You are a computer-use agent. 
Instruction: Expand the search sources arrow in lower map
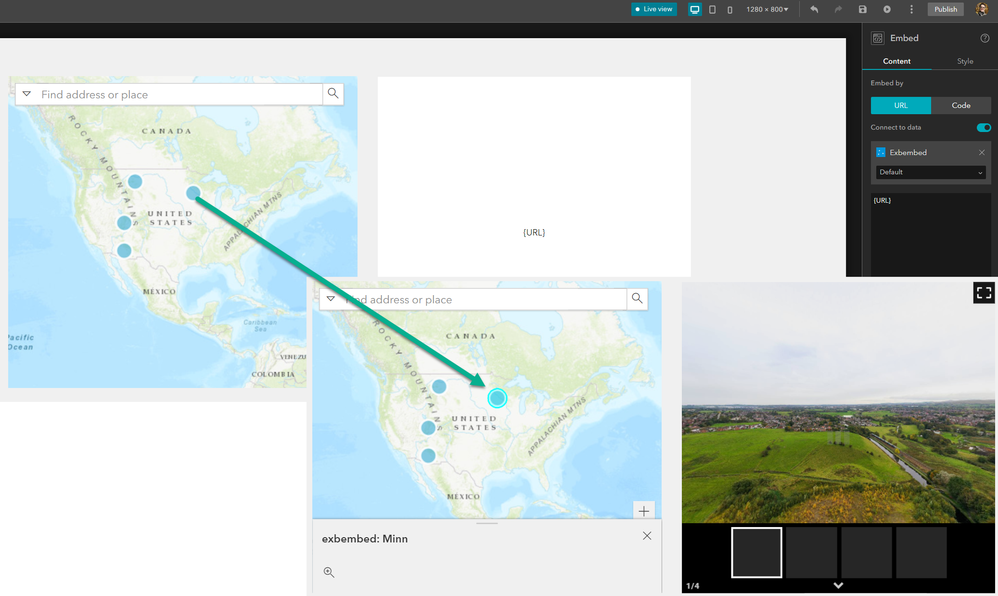331,298
